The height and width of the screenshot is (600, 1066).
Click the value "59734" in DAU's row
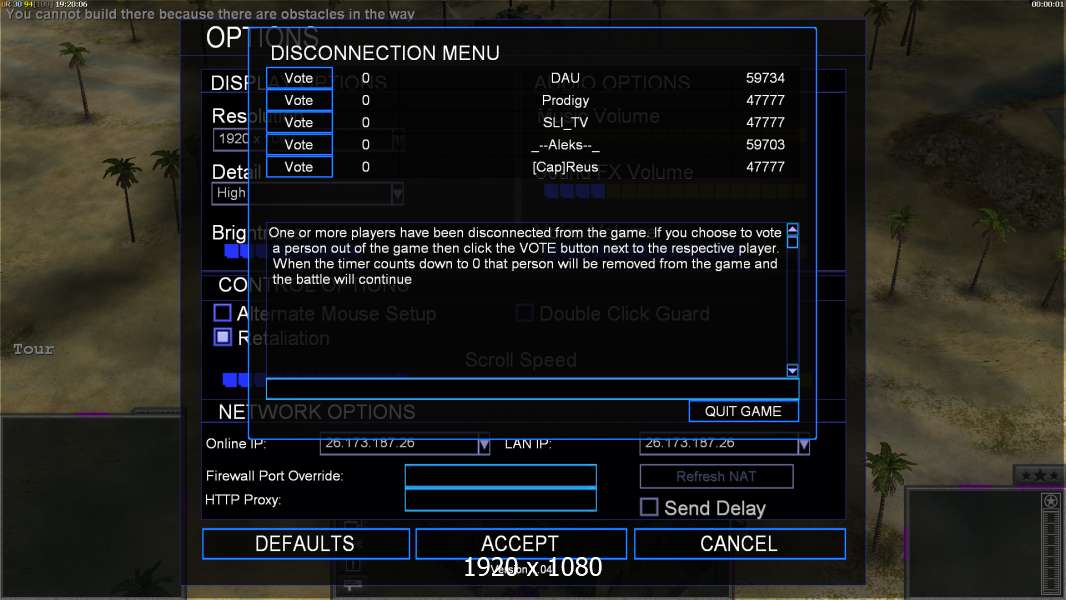click(x=765, y=78)
